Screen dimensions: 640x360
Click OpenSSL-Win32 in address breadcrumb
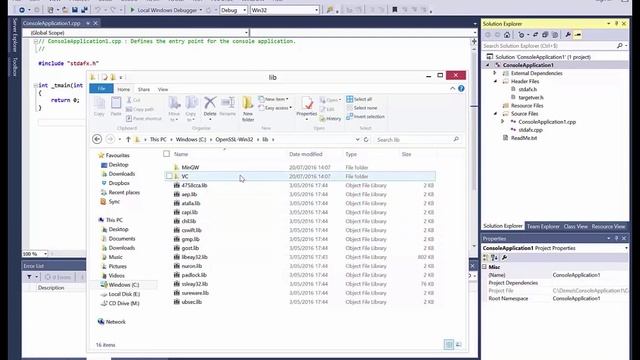[234, 140]
